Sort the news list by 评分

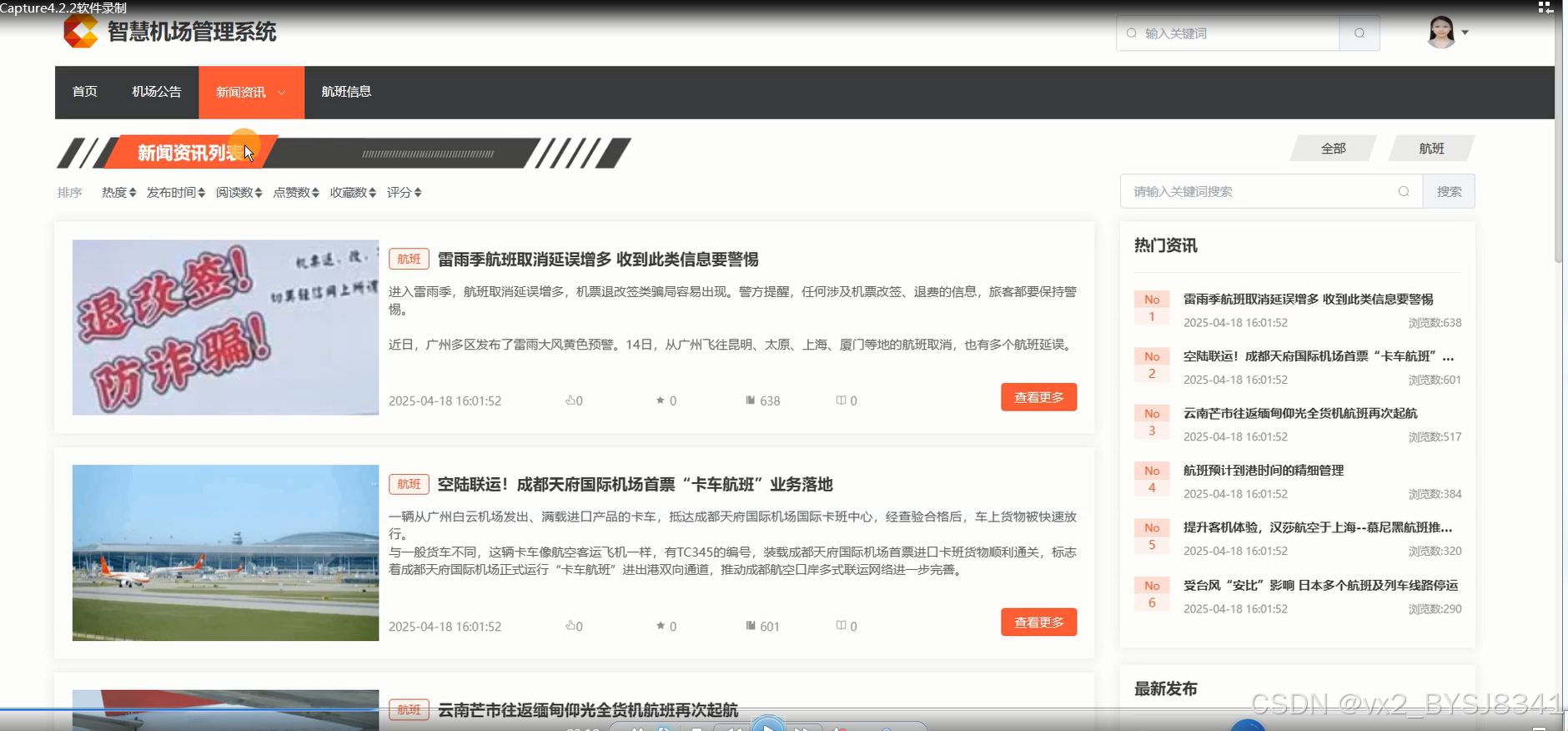pyautogui.click(x=405, y=193)
